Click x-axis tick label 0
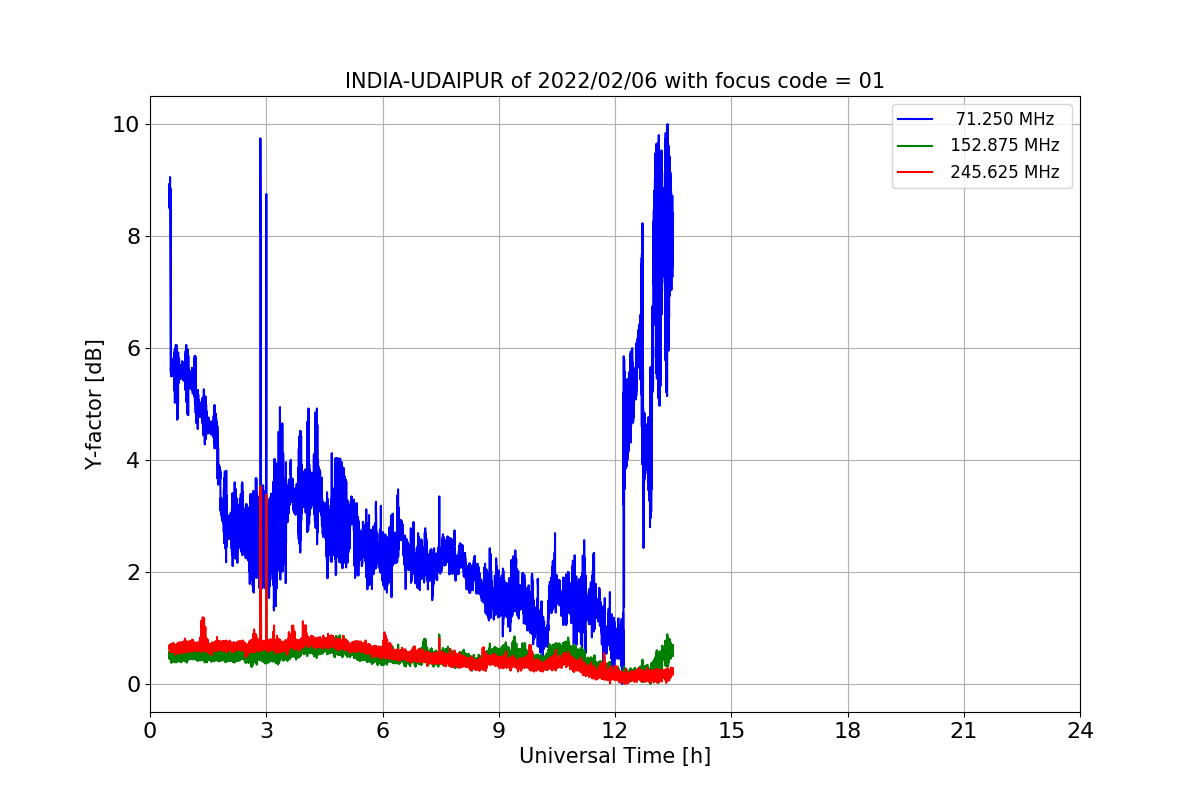This screenshot has height=800, width=1200. coord(150,730)
